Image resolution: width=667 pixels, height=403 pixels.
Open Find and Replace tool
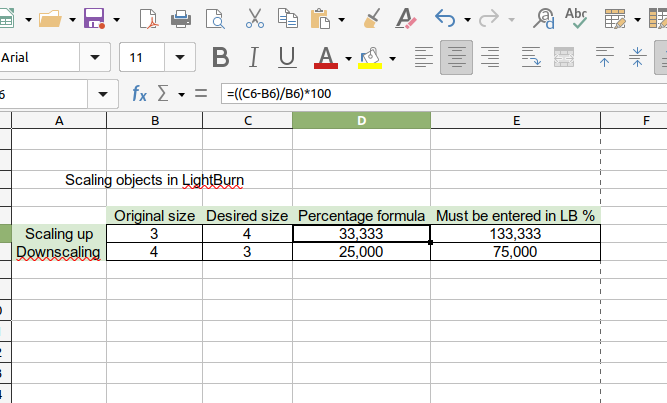545,18
